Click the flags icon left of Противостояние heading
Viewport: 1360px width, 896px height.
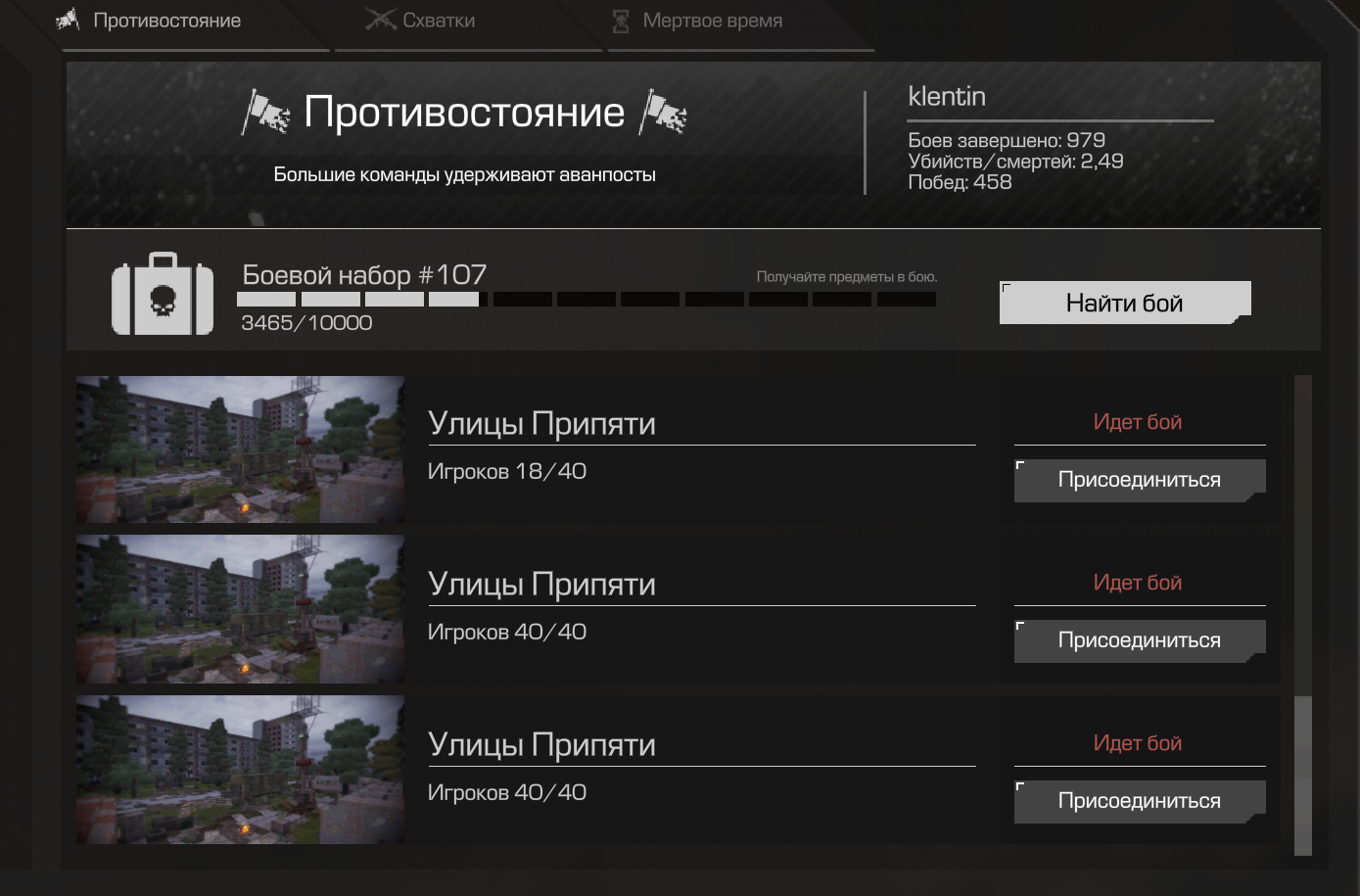[265, 113]
